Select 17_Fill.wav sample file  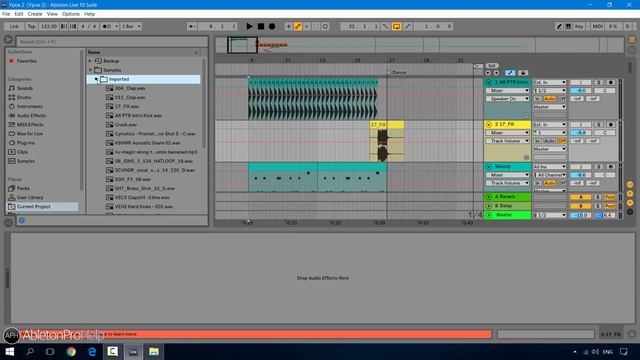127,106
